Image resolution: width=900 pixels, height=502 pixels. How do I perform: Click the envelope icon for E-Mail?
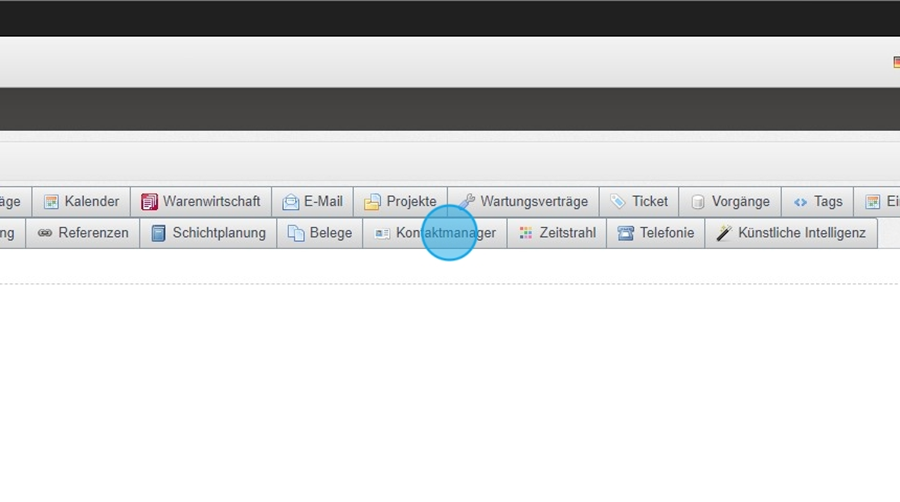tap(291, 202)
